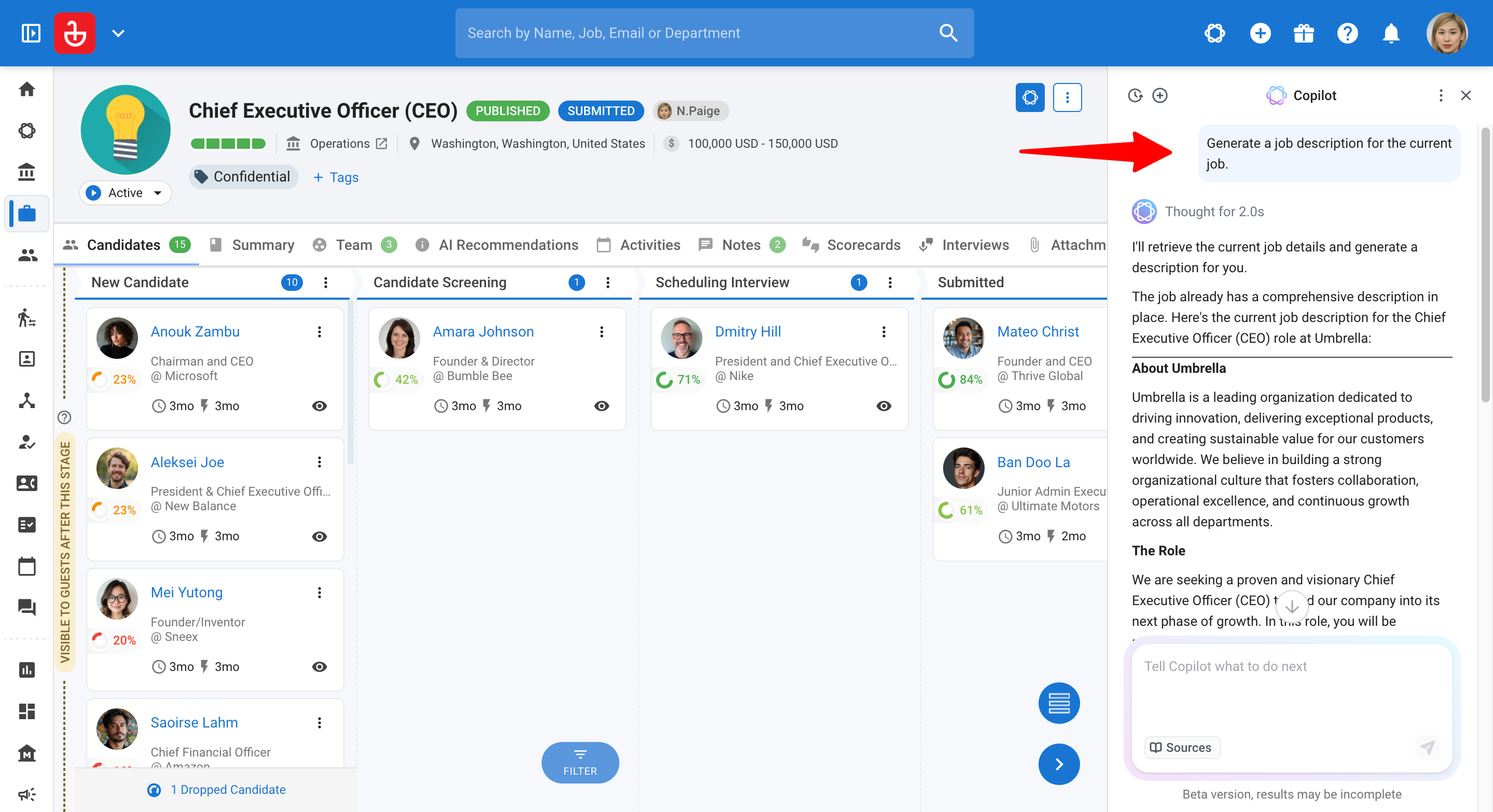
Task: Toggle the eye icon on Amara Johnson's card
Action: tap(602, 406)
